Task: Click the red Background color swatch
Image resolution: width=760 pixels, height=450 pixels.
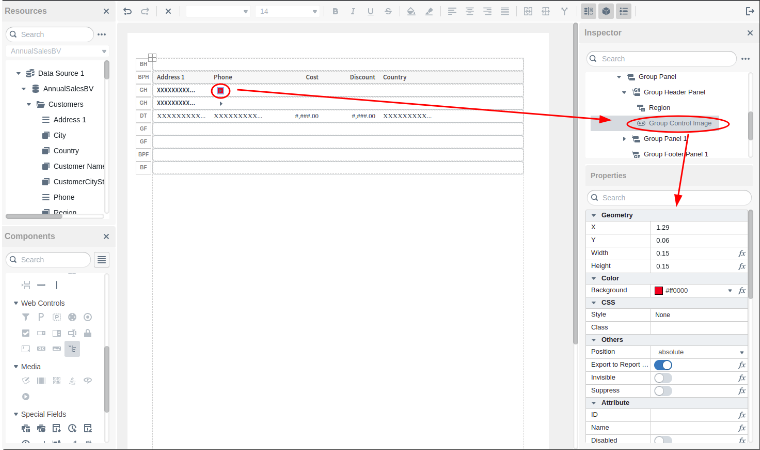Action: pos(658,290)
